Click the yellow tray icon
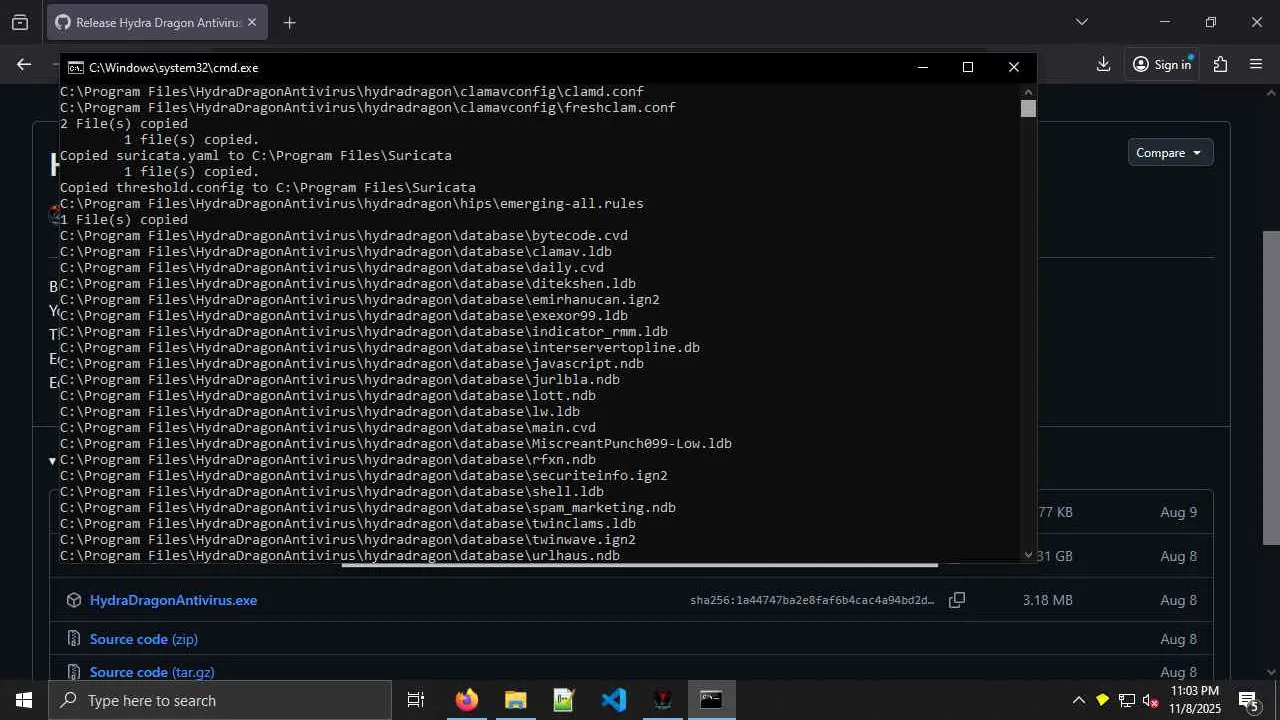This screenshot has height=720, width=1280. point(1102,700)
